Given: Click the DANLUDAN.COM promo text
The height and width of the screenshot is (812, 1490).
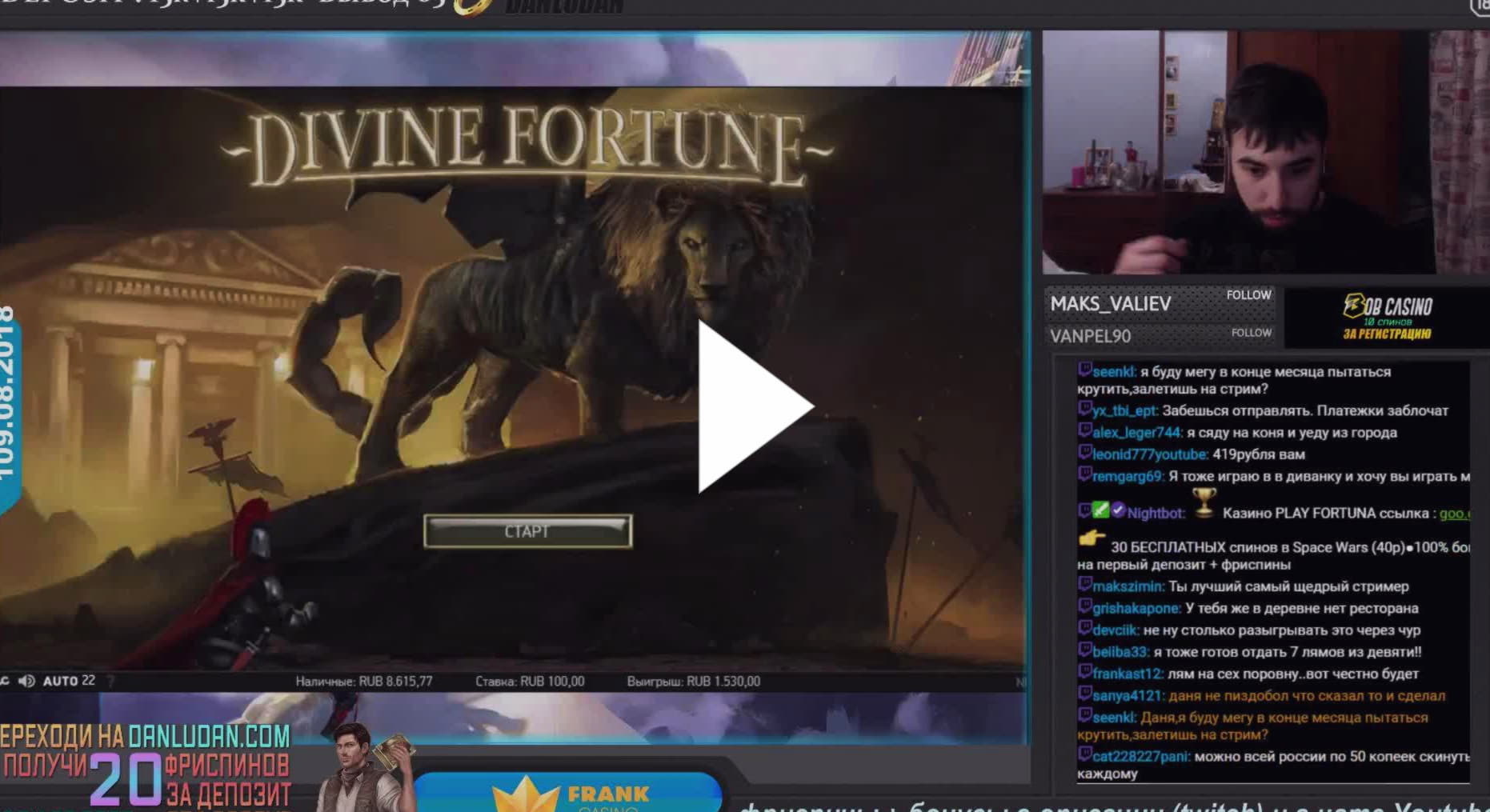Looking at the screenshot, I should coord(210,736).
